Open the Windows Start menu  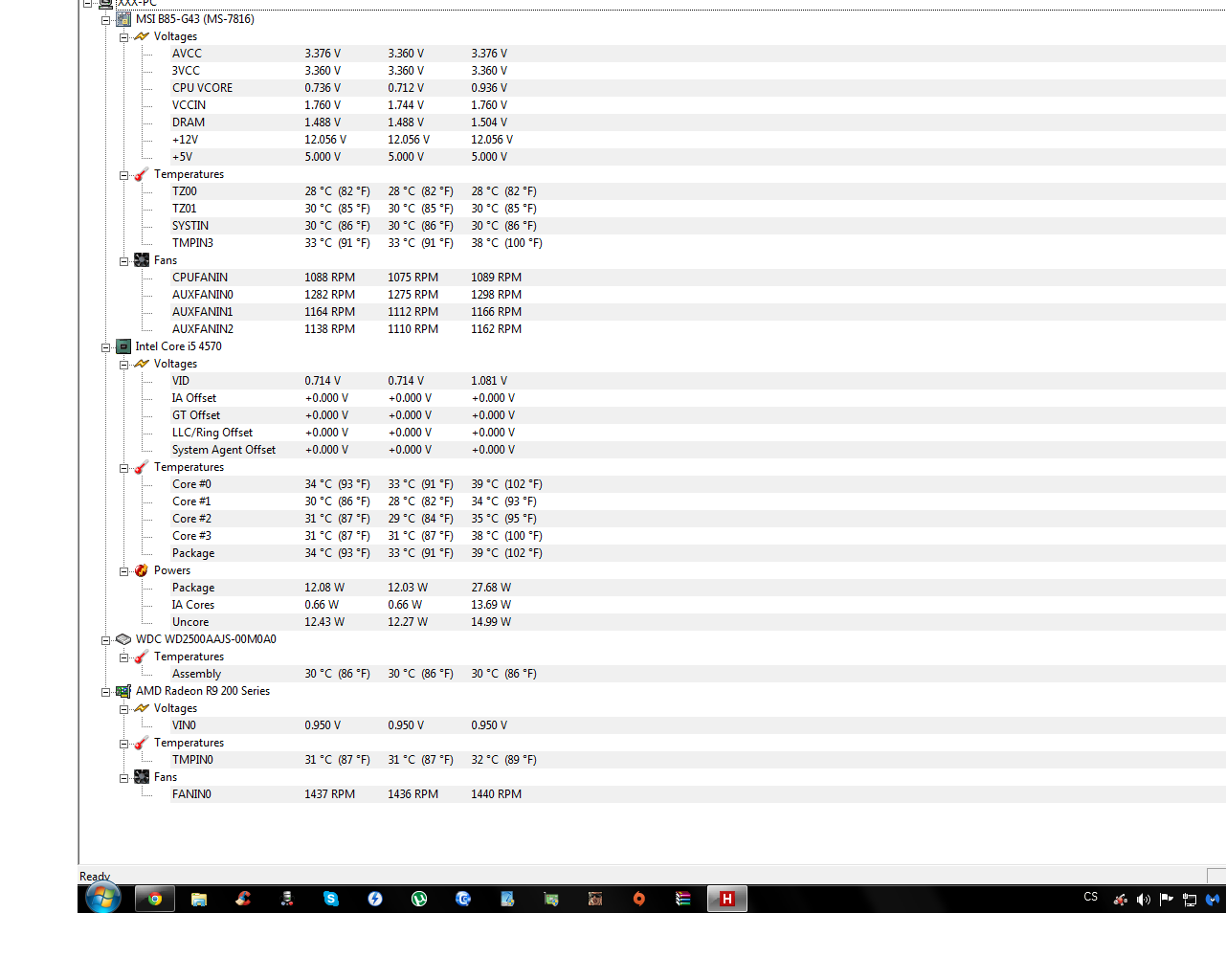click(103, 898)
